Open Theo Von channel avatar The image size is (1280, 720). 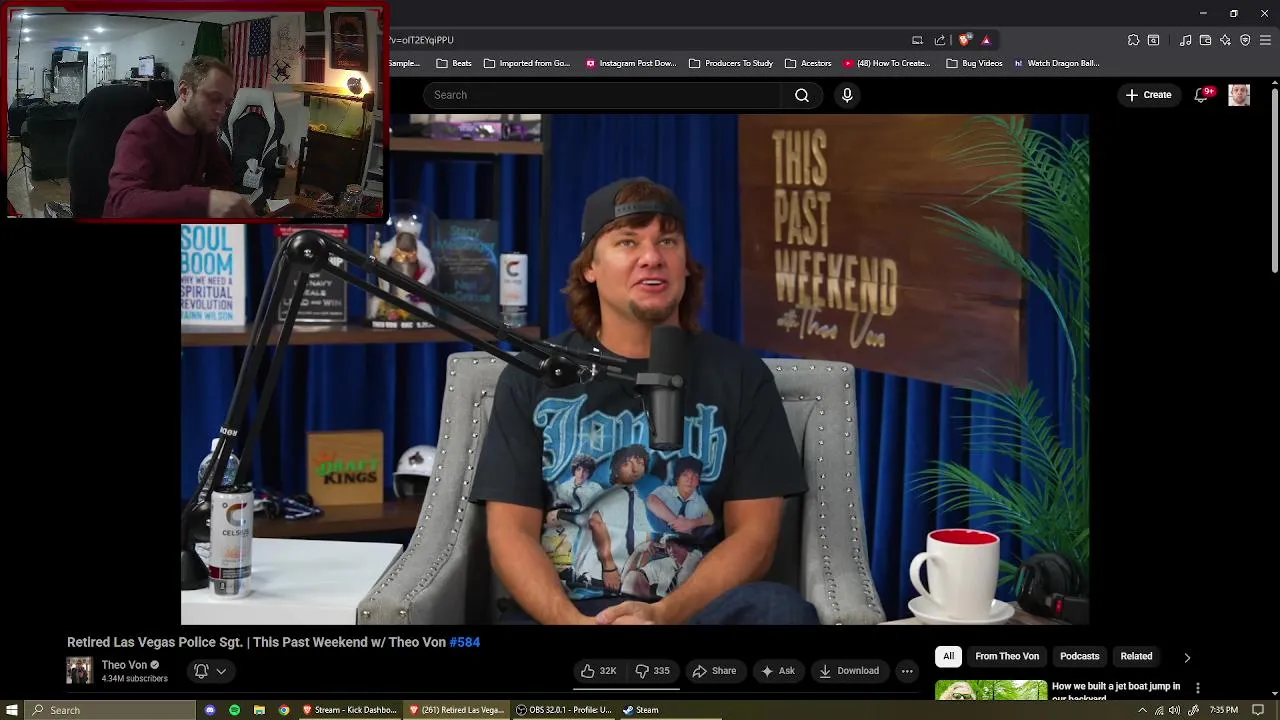(79, 671)
